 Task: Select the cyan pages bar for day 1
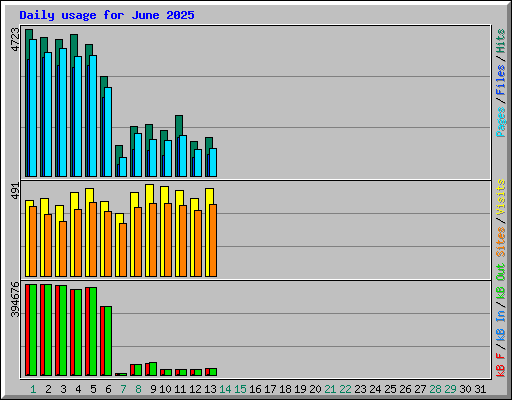coord(33,108)
